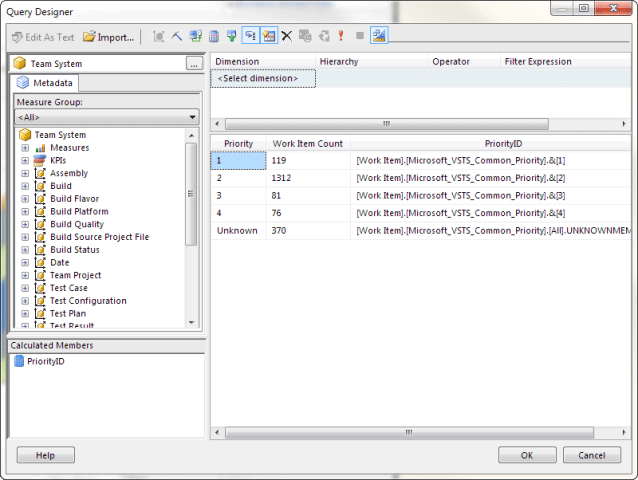The image size is (638, 480).
Task: Expand the Build Platform dimension node
Action: click(x=25, y=212)
